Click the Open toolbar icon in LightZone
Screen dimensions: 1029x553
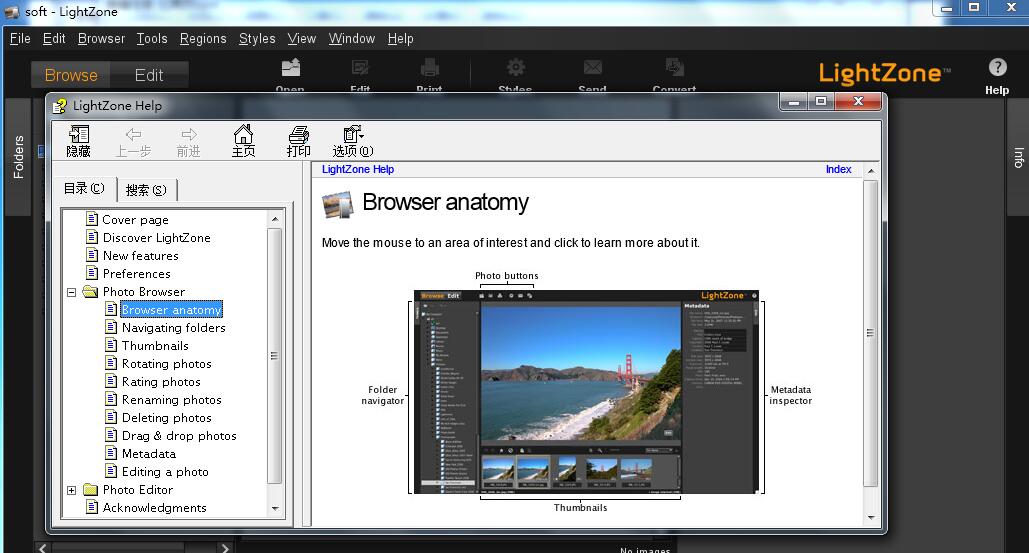290,68
